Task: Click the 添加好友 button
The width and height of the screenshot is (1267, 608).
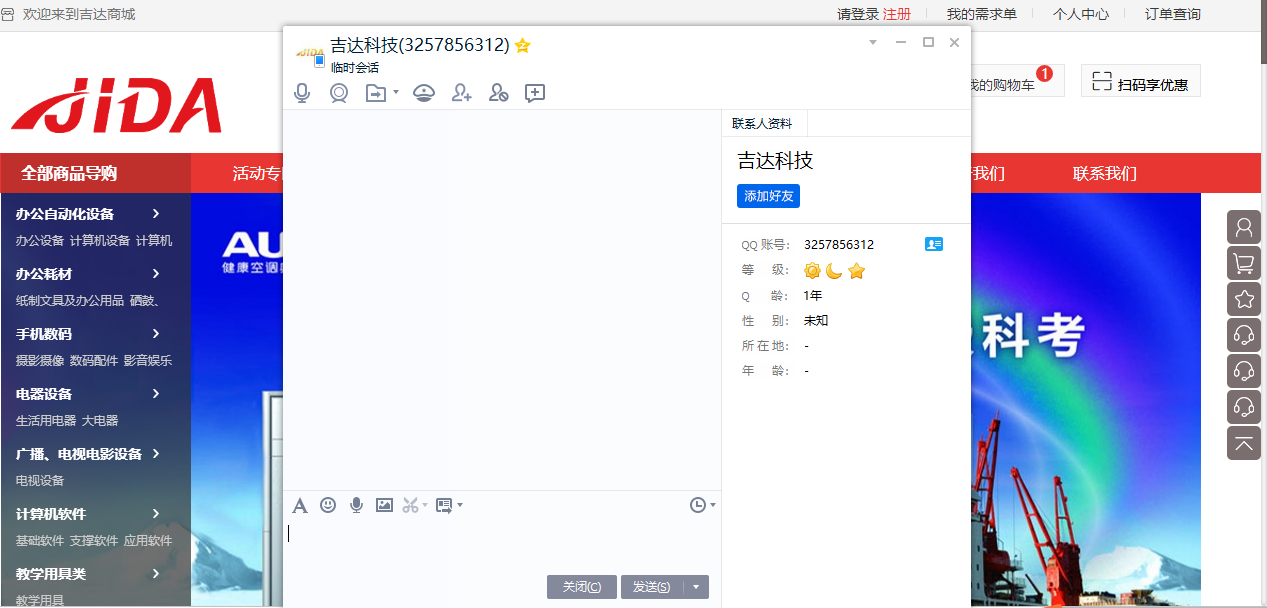Action: tap(768, 196)
